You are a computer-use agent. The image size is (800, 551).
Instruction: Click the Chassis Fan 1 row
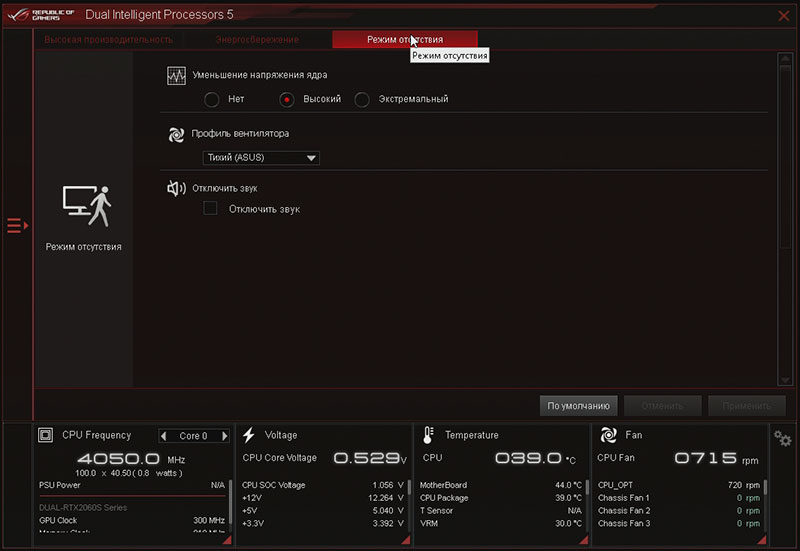point(679,498)
